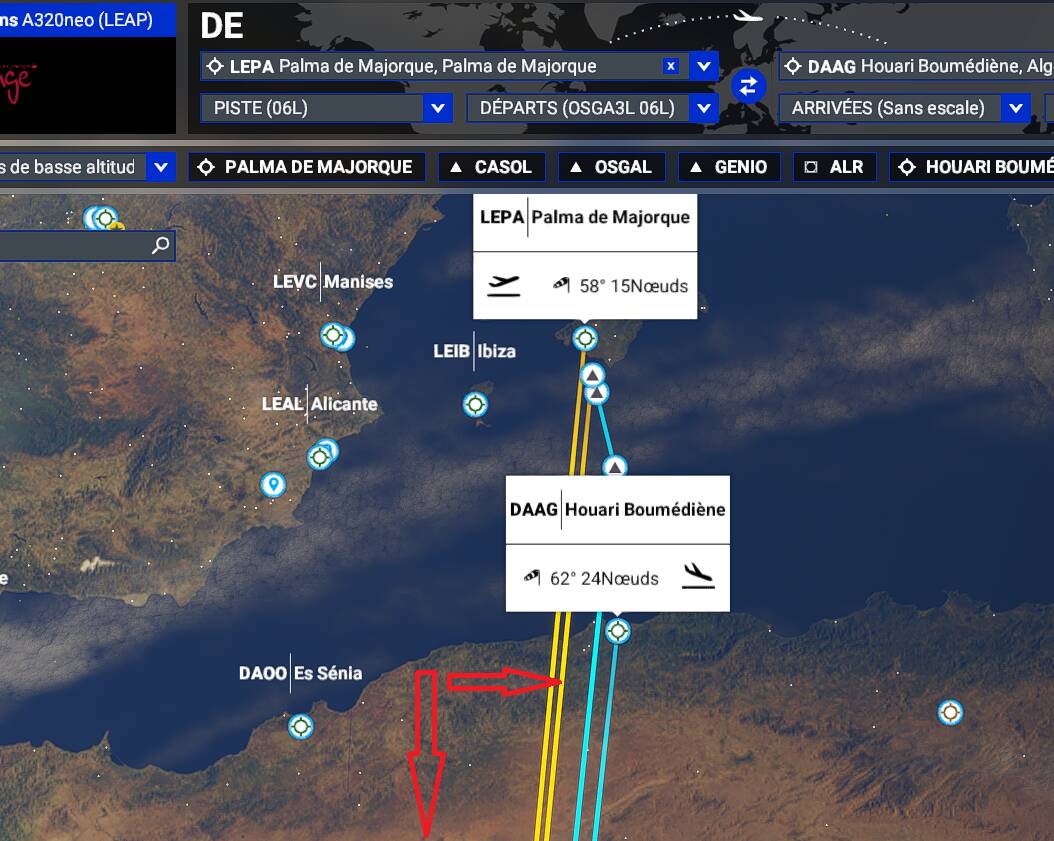Click the ALR waypoint button
The width and height of the screenshot is (1054, 841).
835,167
